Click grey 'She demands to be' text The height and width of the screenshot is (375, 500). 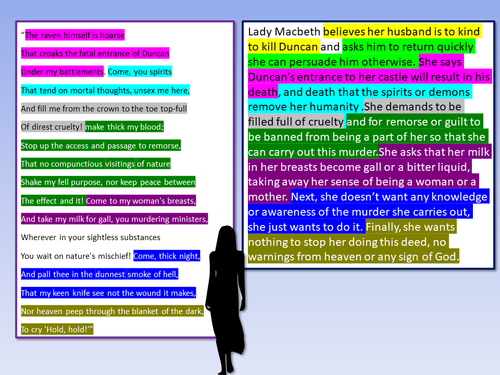(x=414, y=107)
